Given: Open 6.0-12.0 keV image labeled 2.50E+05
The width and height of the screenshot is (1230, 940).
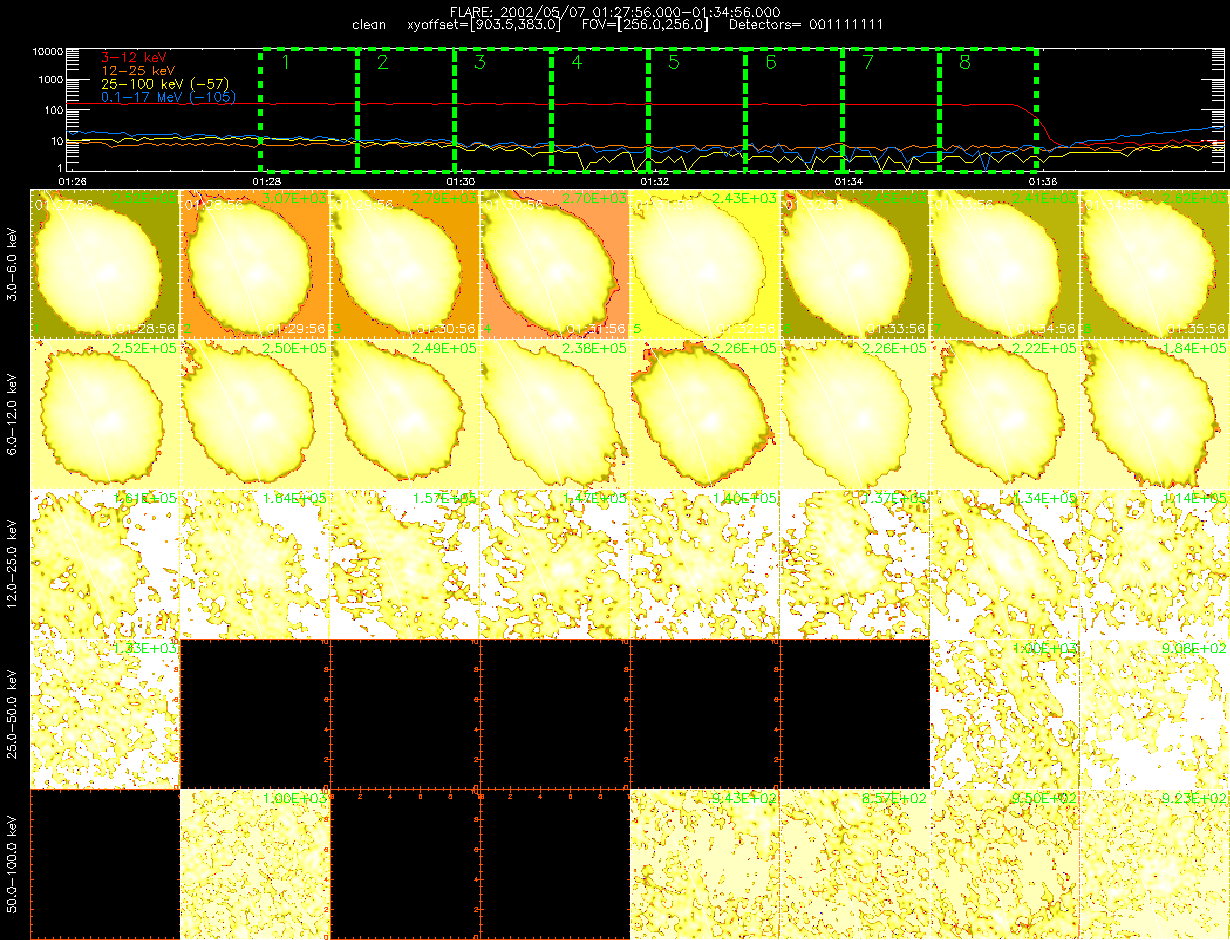Looking at the screenshot, I should [x=255, y=414].
